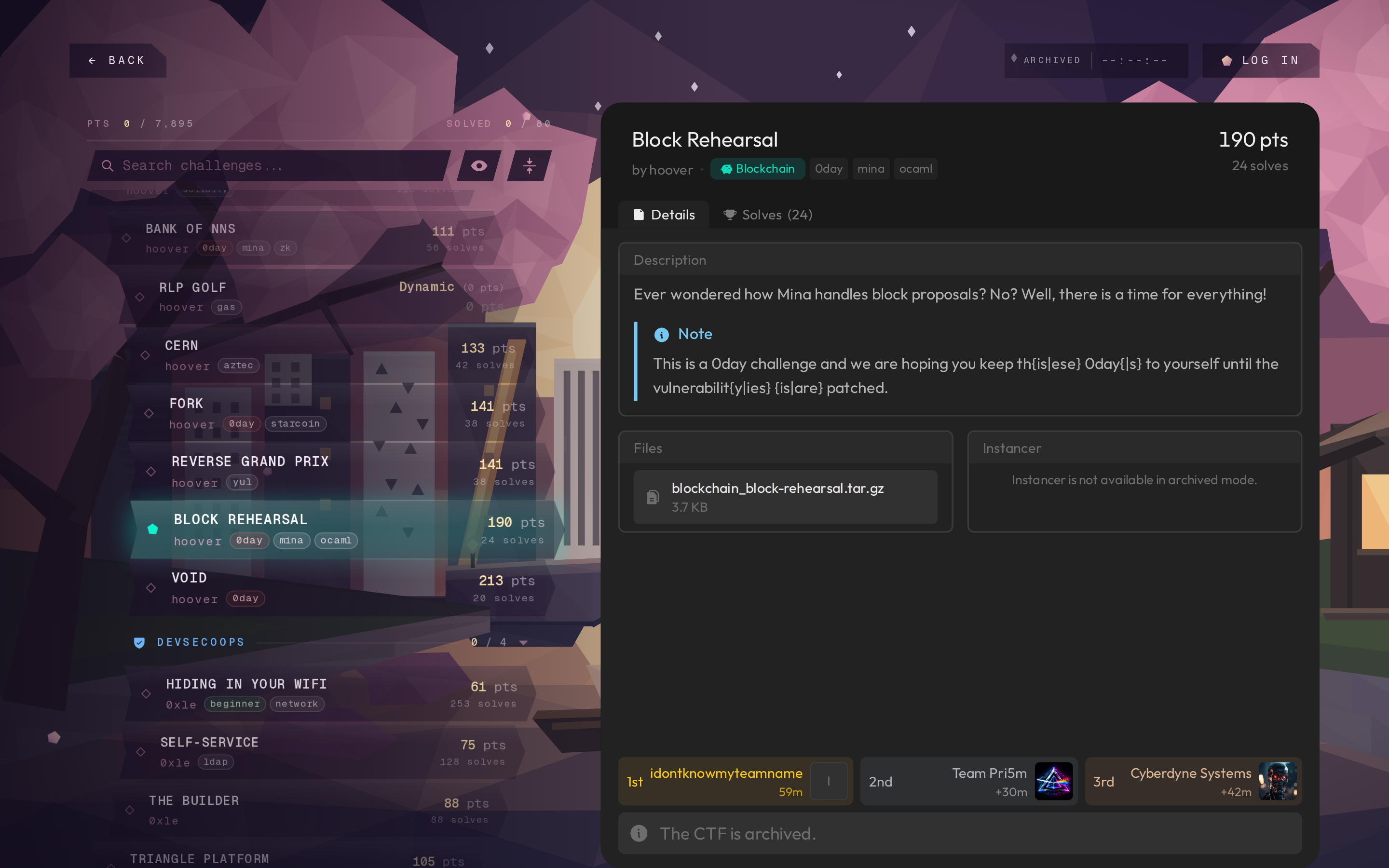Switch to the Solves (24) tab
Screen dimensions: 1389x868
[x=767, y=215]
